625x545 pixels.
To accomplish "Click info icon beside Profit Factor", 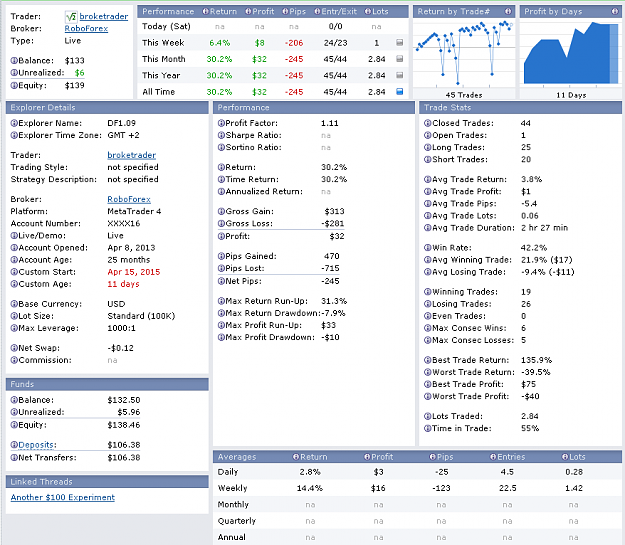I will [x=221, y=123].
